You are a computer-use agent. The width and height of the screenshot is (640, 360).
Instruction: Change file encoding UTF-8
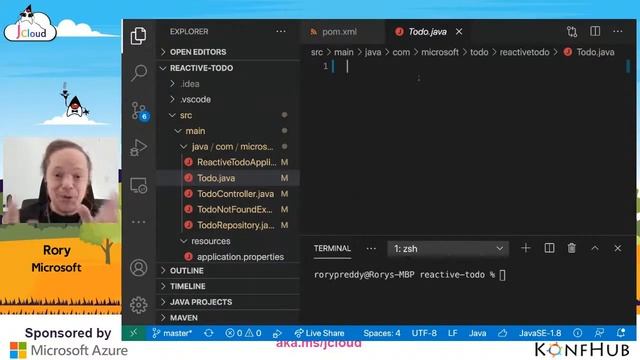click(424, 333)
